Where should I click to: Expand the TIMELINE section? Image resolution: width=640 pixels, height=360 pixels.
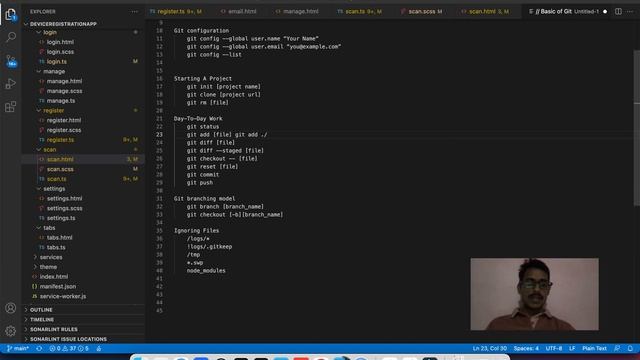[x=42, y=320]
